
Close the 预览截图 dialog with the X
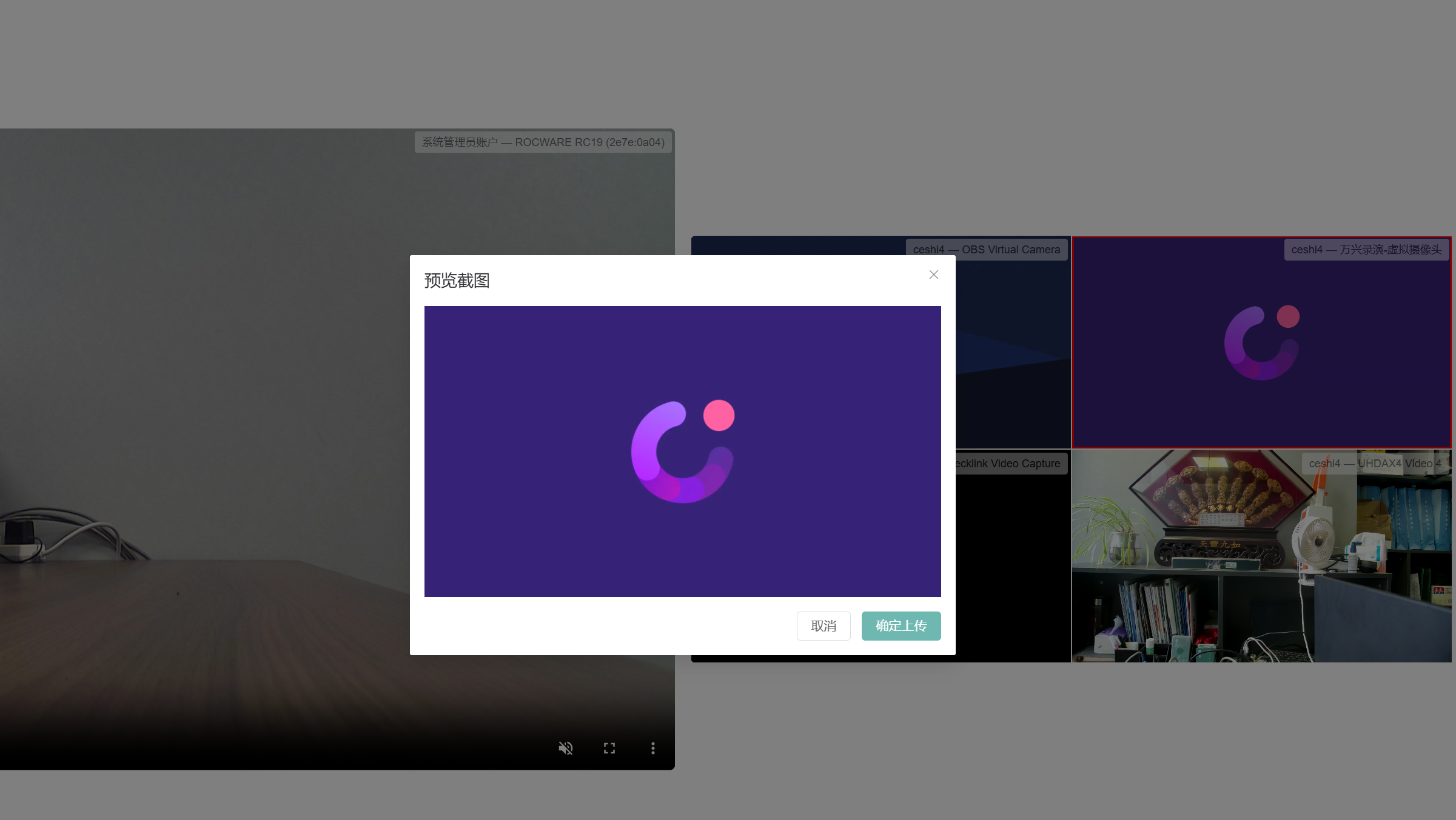tap(933, 275)
